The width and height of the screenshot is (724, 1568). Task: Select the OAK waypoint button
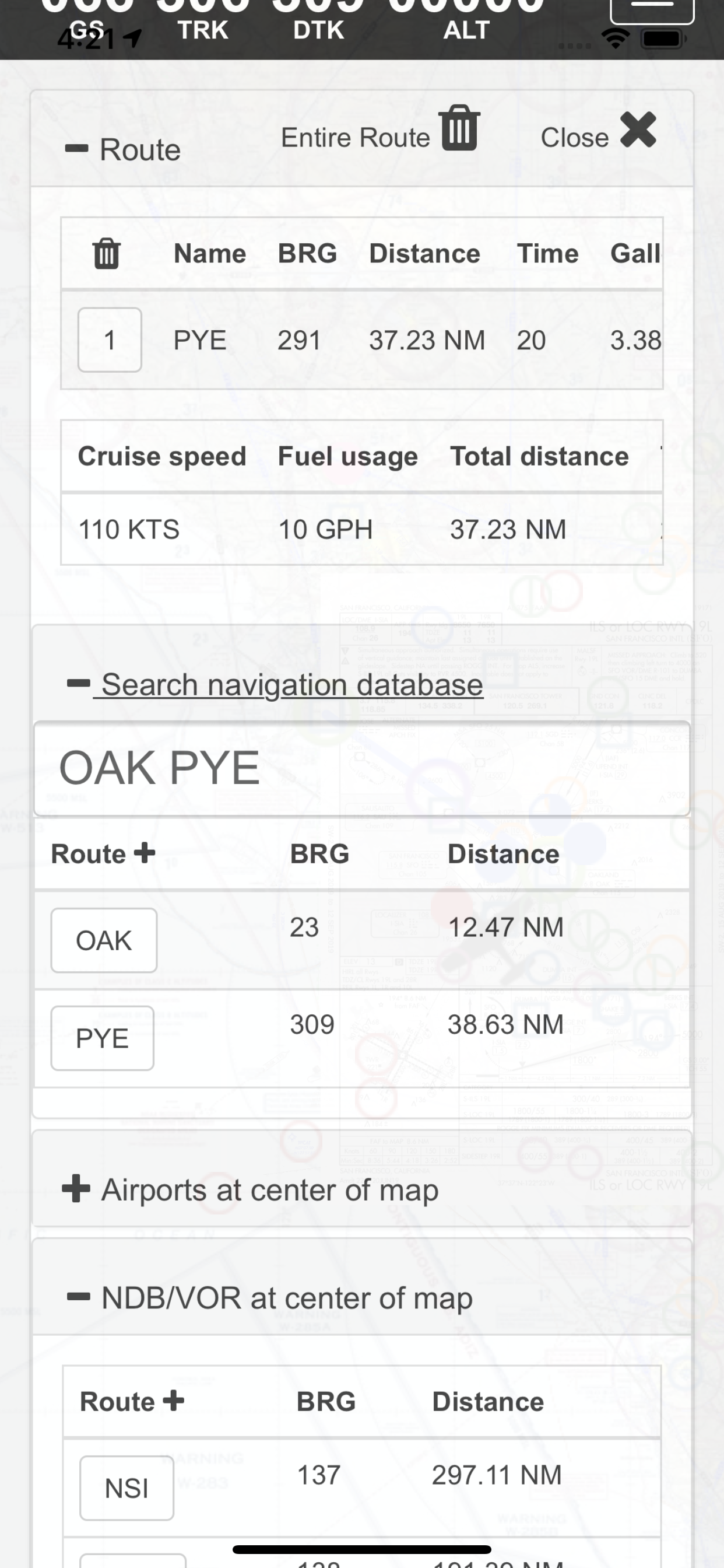(x=103, y=940)
